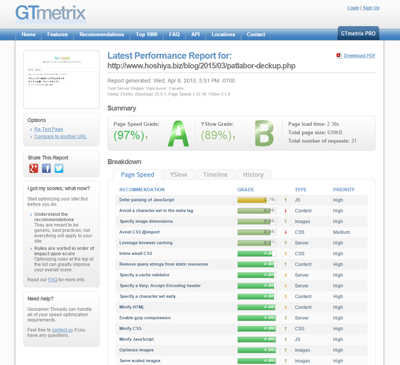Image resolution: width=400 pixels, height=365 pixels.
Task: Click the tested page URL text
Action: [201, 66]
